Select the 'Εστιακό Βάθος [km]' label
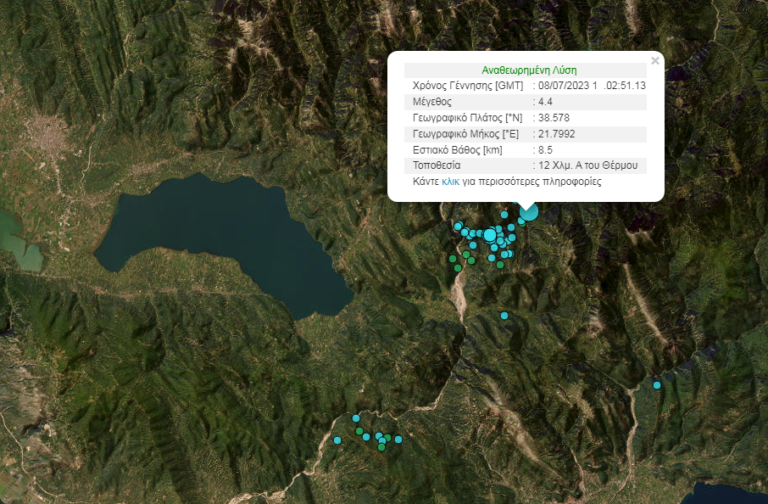Screen dimensions: 768x504 pos(457,150)
